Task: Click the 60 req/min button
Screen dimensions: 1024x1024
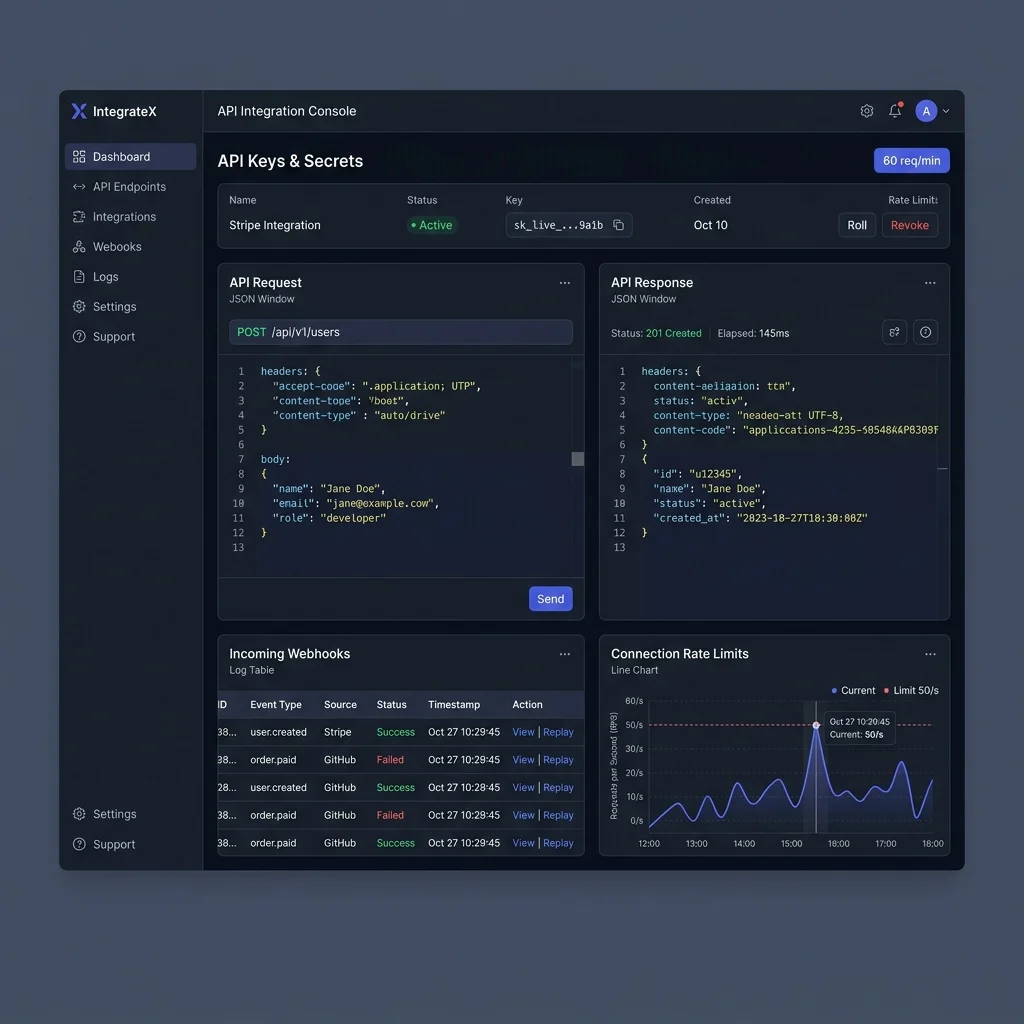Action: pyautogui.click(x=912, y=161)
